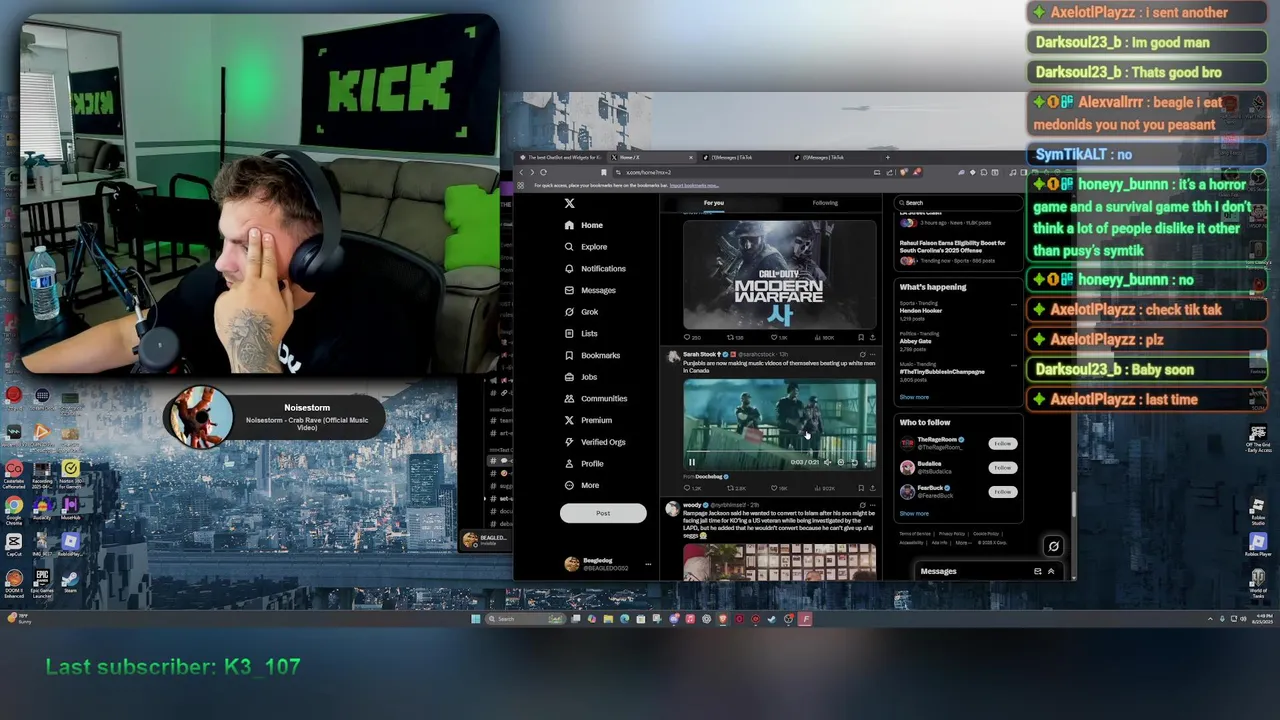Open Jobs in the X sidebar
This screenshot has width=1280, height=720.
(x=580, y=377)
